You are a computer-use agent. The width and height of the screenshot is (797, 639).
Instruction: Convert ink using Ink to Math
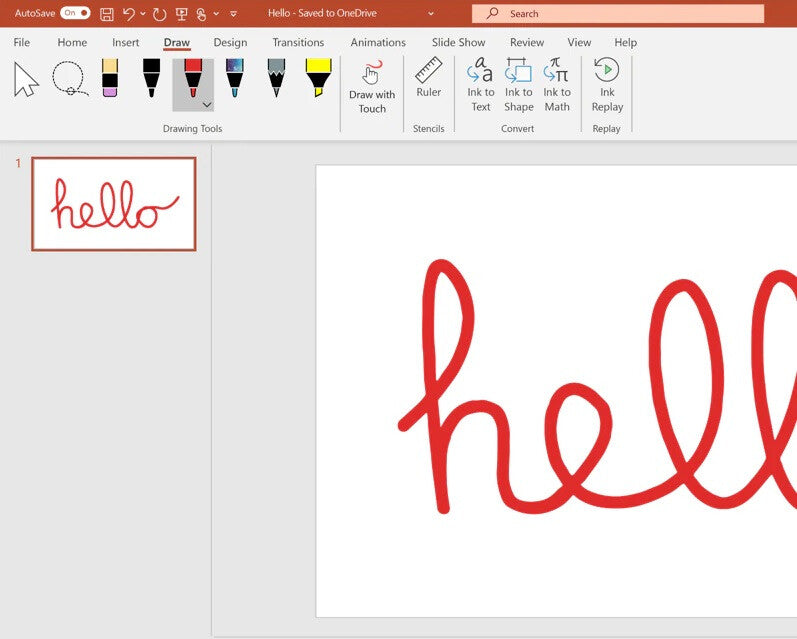coord(557,85)
